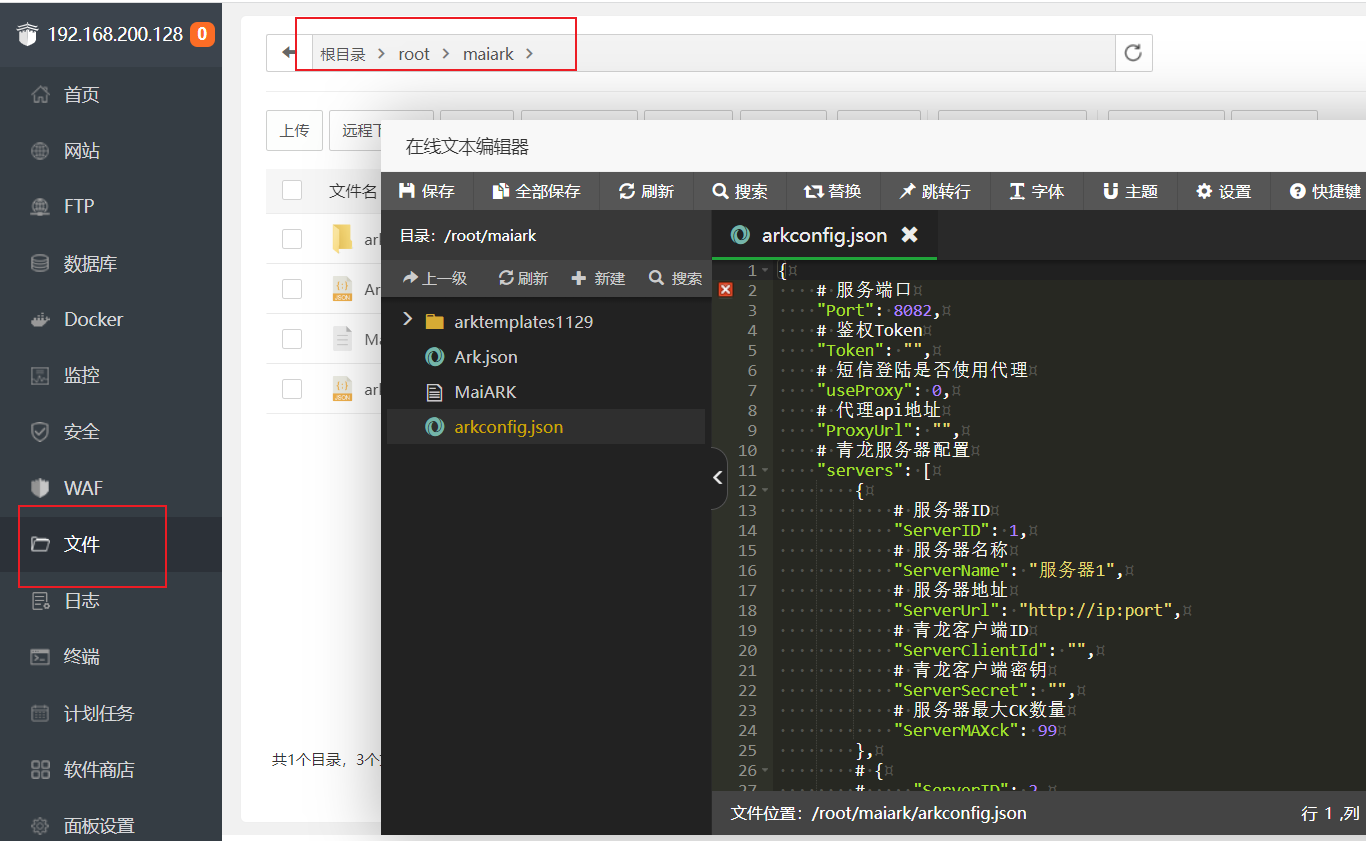Screen dimensions: 1366x841
Task: Click 搜索 in the editor top toolbar
Action: (740, 191)
